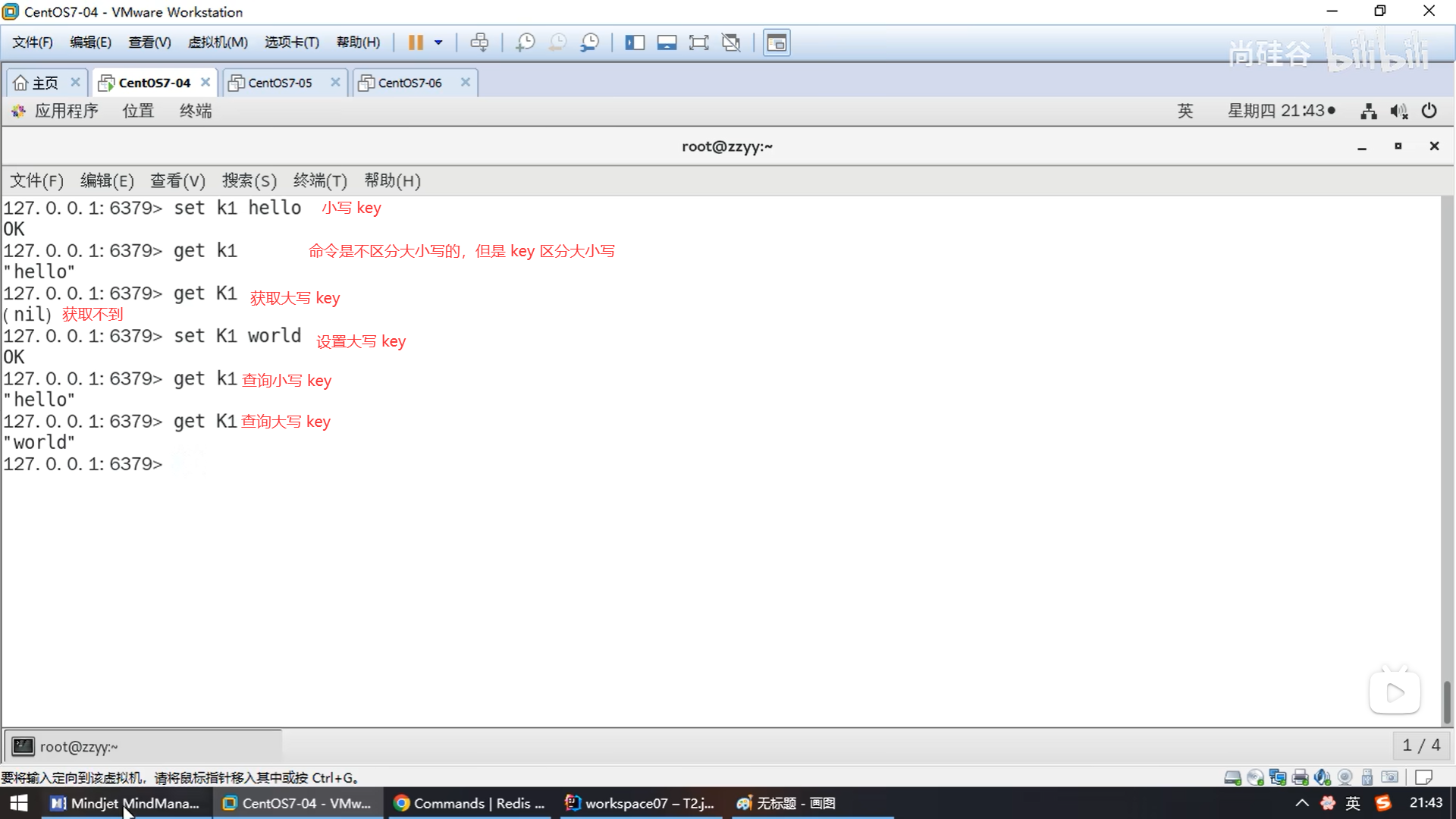Open the power options dropdown arrow beside Pause
Image resolution: width=1456 pixels, height=819 pixels.
click(438, 42)
